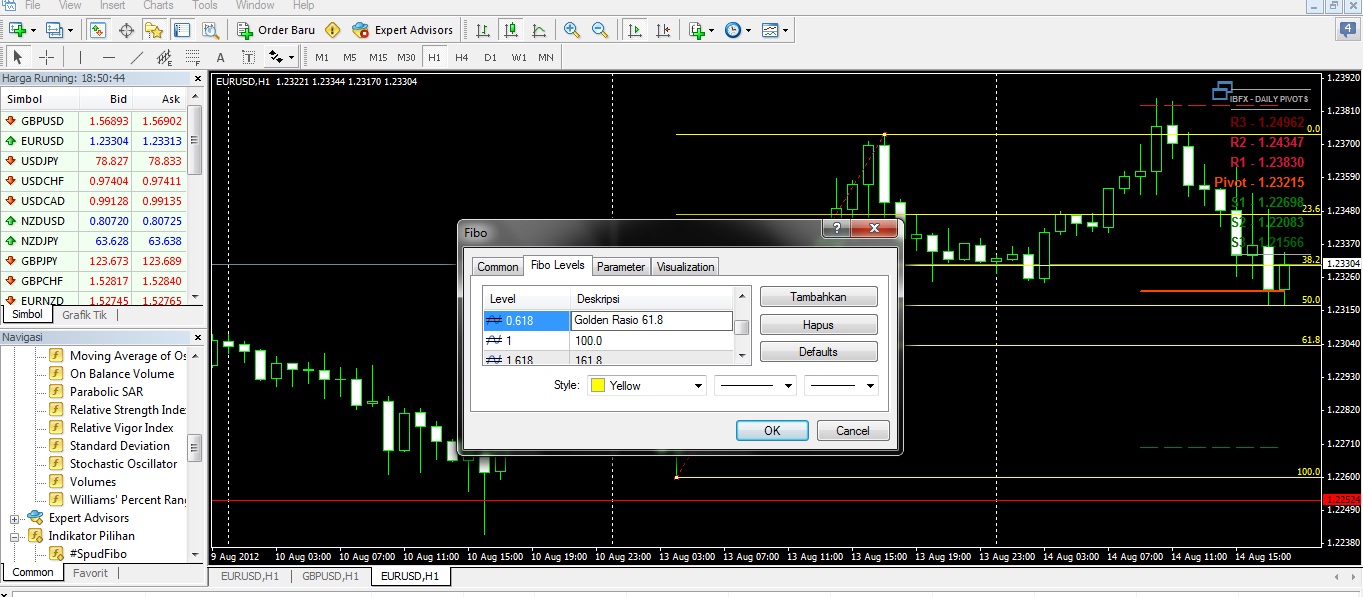Toggle the Market Watch window icon
The image size is (1363, 597).
pyautogui.click(x=98, y=30)
